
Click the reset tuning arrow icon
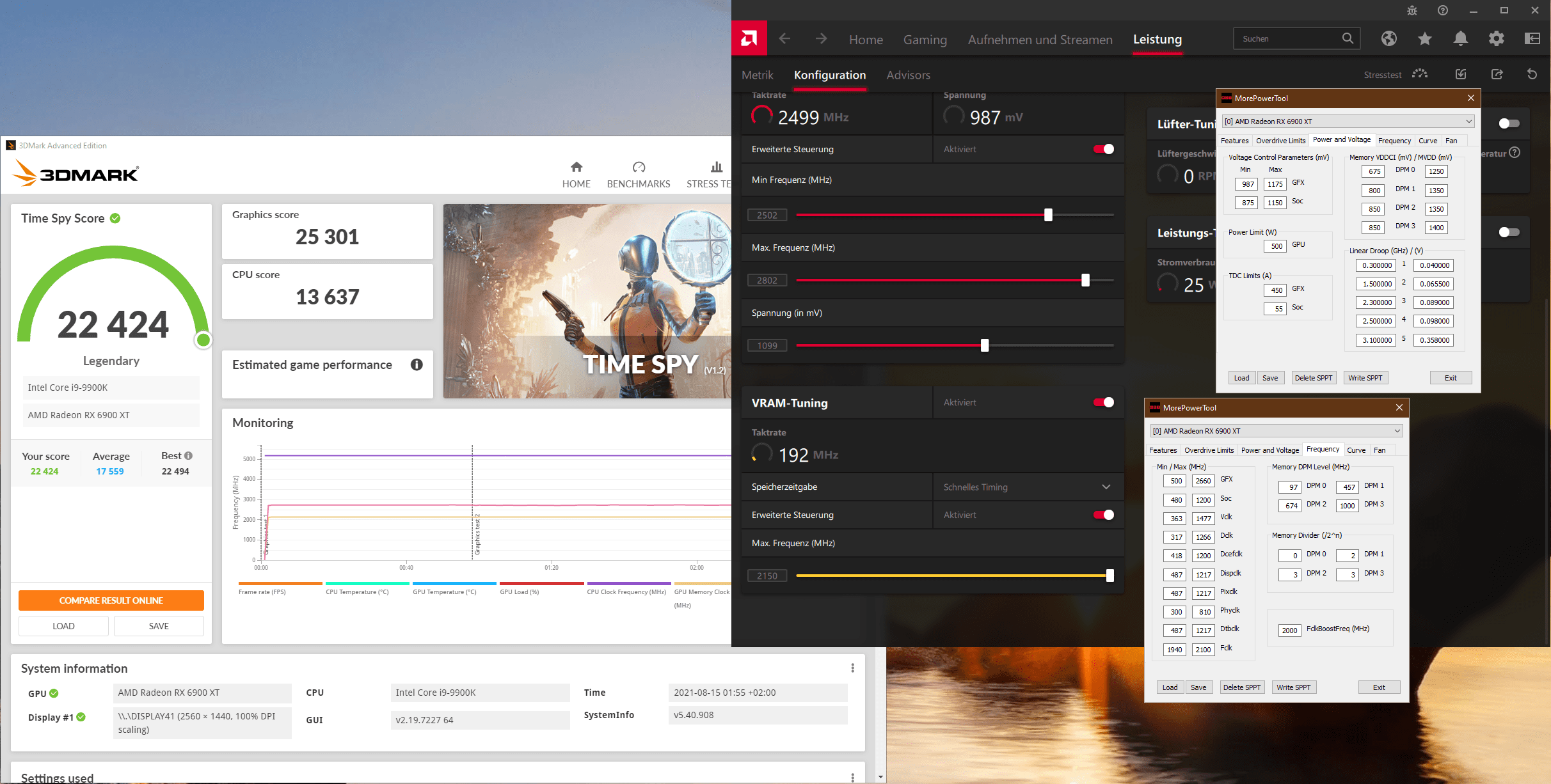click(1532, 74)
